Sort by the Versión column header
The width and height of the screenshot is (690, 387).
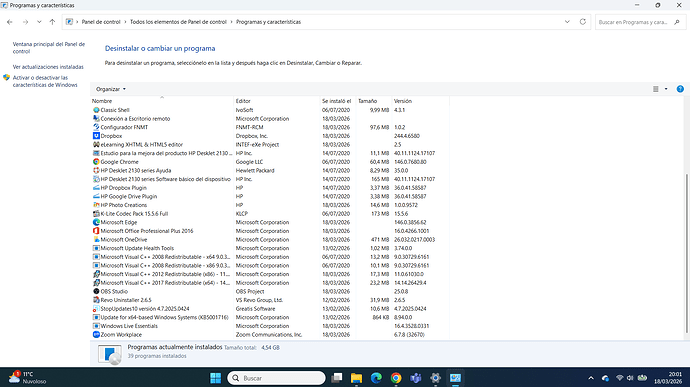(x=420, y=101)
